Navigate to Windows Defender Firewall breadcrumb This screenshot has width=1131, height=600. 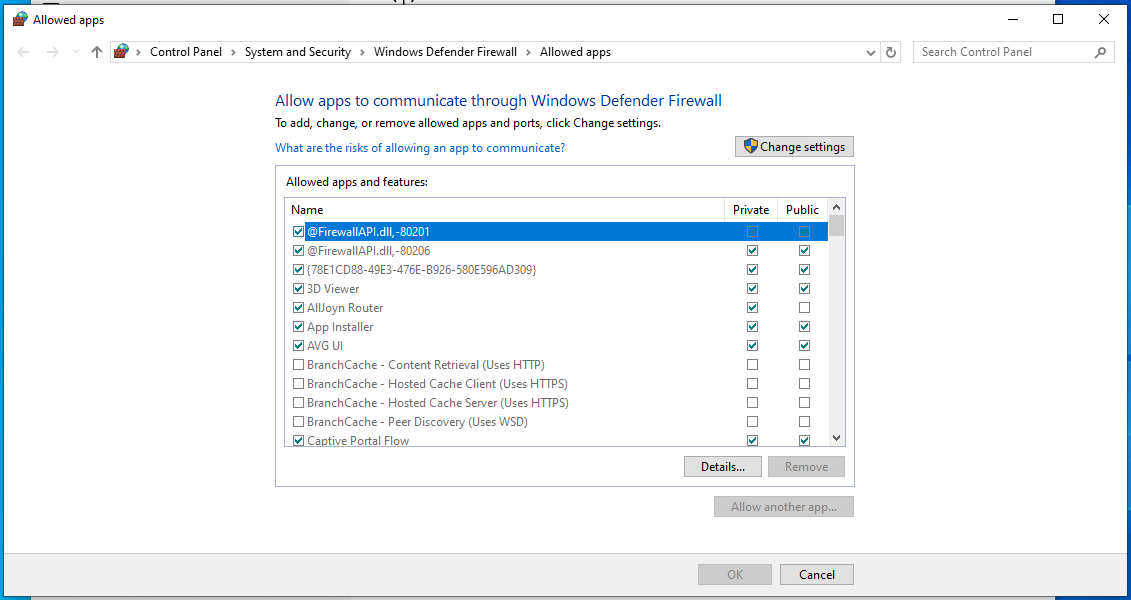coord(445,52)
